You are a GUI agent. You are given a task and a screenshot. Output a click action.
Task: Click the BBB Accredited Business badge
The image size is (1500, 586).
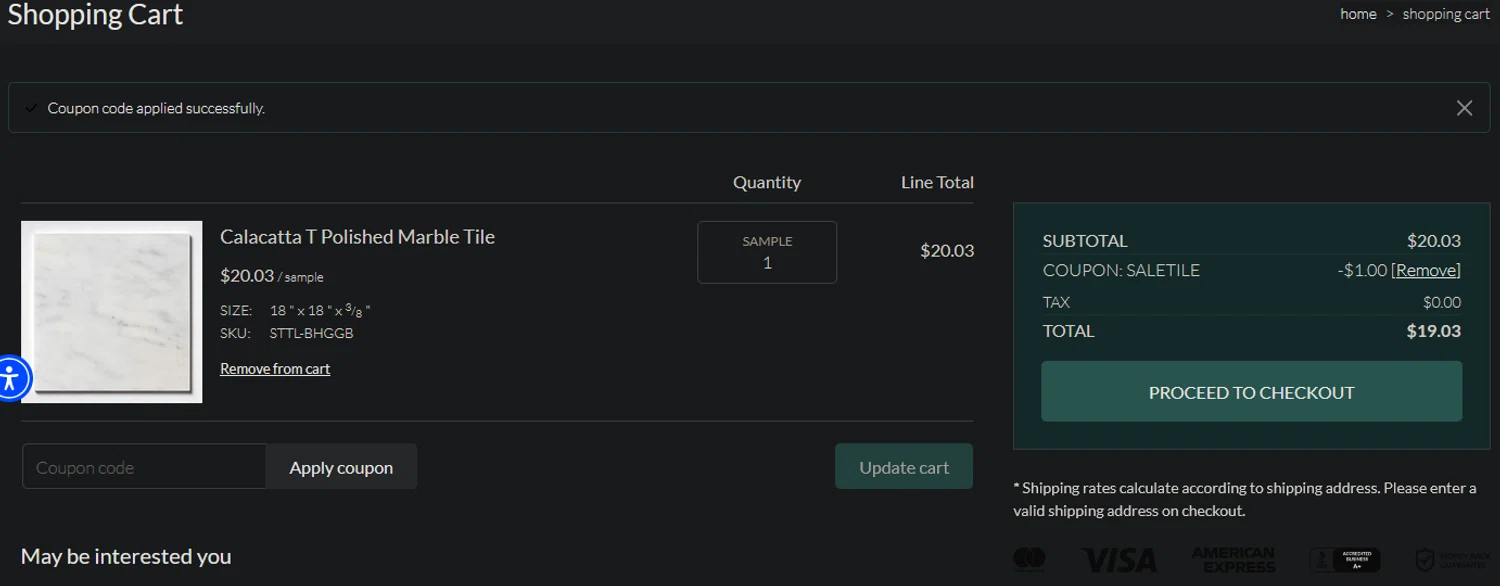pyautogui.click(x=1345, y=559)
